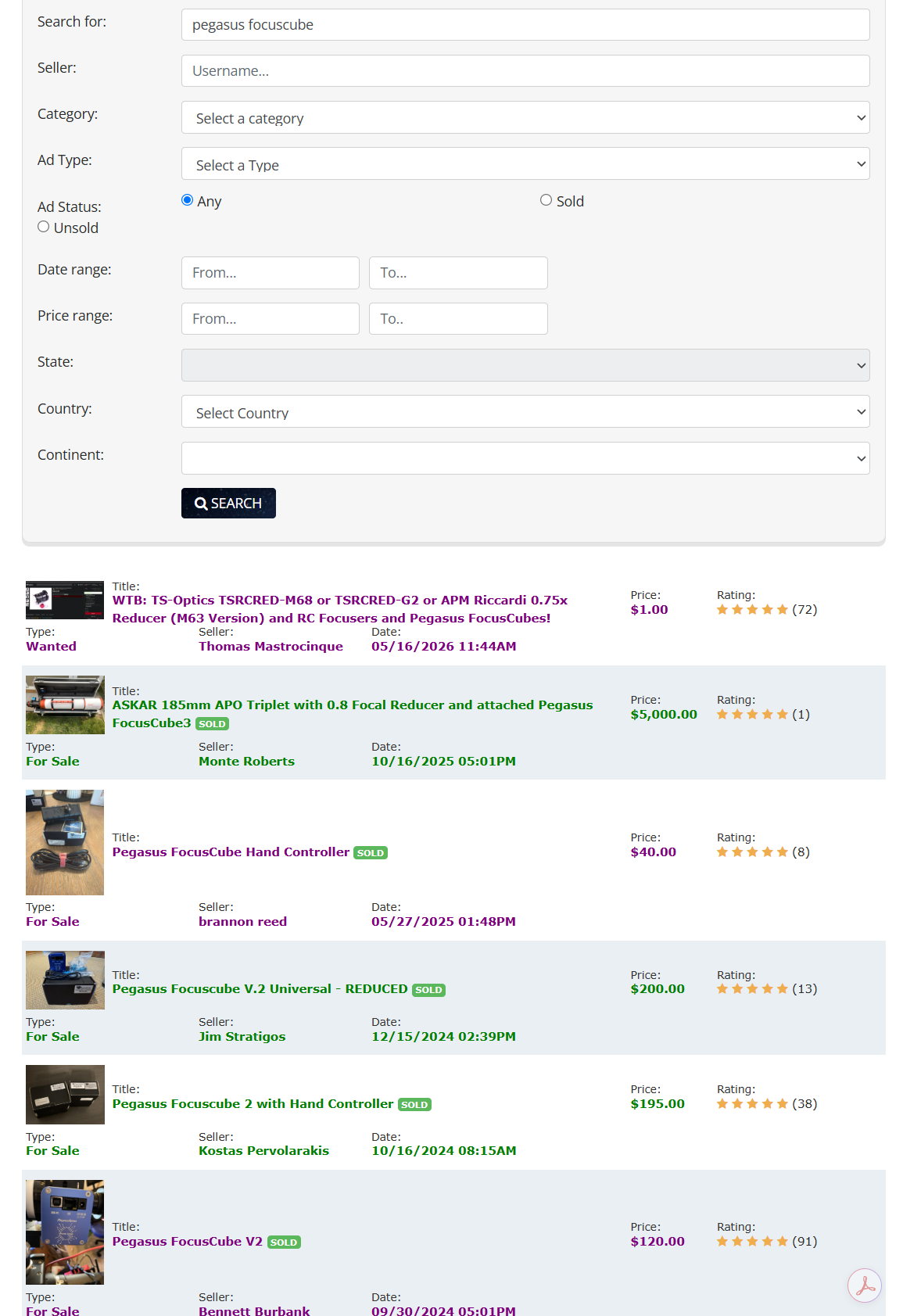Viewport: 903px width, 1316px height.
Task: Click the FocusCube V2 $120 thumbnail
Action: point(65,1232)
